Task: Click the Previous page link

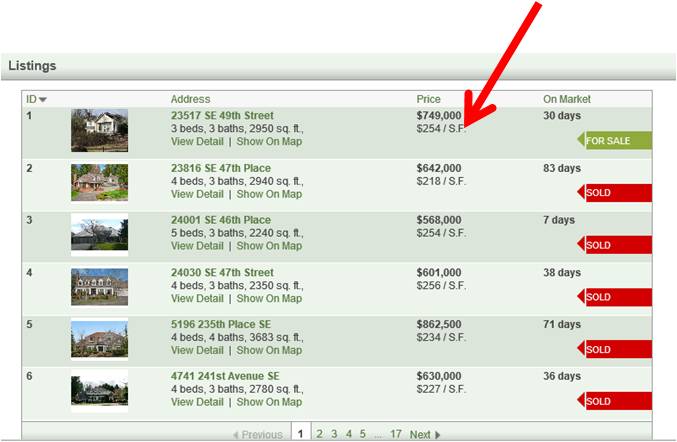Action: tap(258, 434)
